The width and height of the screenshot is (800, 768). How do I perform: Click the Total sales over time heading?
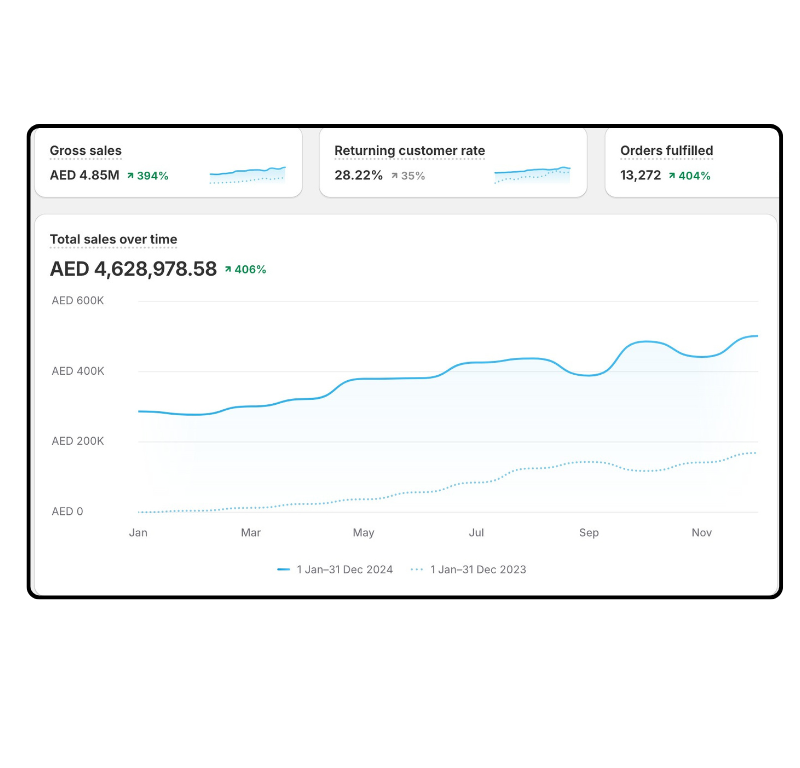(113, 240)
